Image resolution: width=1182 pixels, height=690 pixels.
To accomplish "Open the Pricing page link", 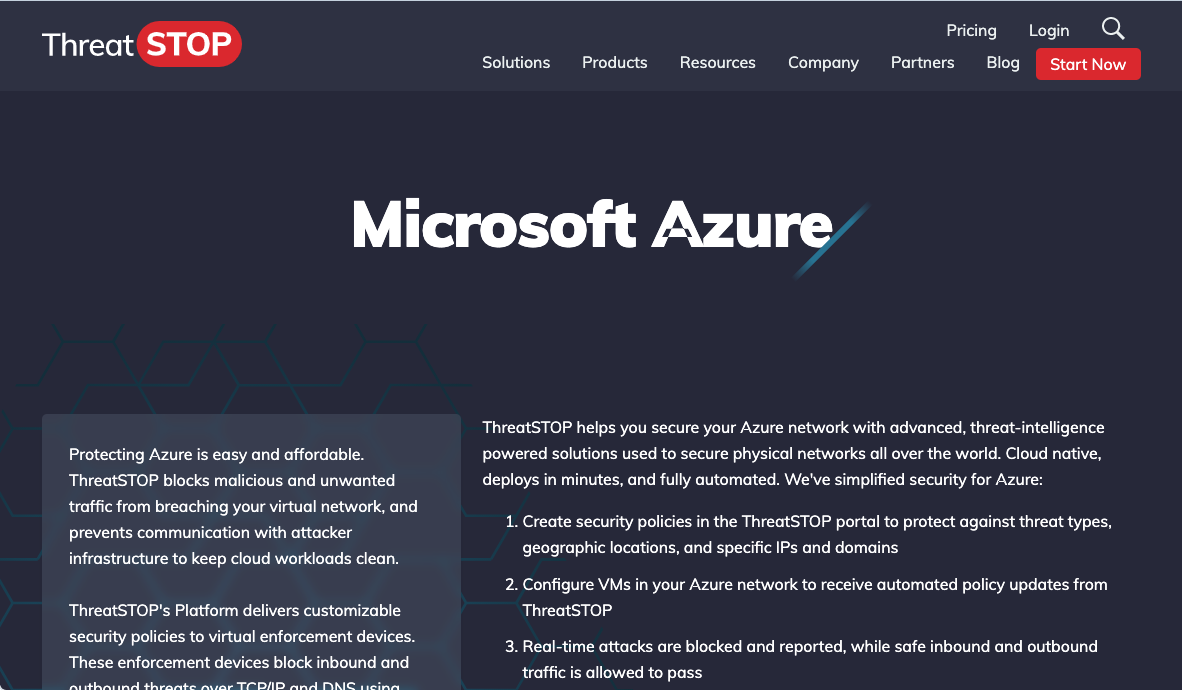I will 971,30.
